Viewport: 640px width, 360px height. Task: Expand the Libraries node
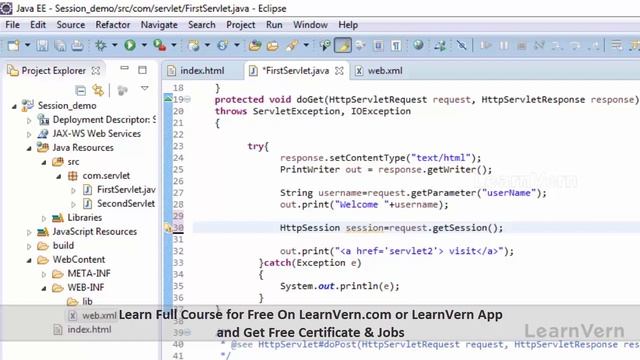(x=44, y=218)
